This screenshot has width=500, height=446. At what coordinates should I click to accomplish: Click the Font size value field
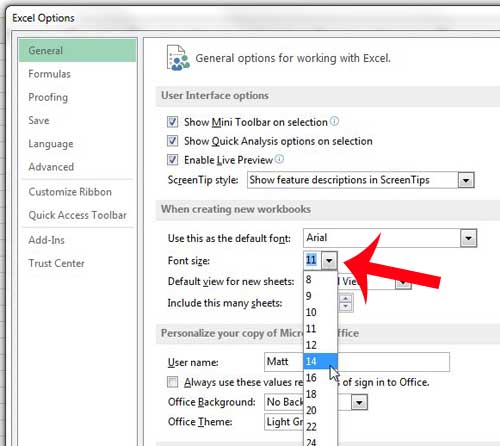[x=313, y=260]
